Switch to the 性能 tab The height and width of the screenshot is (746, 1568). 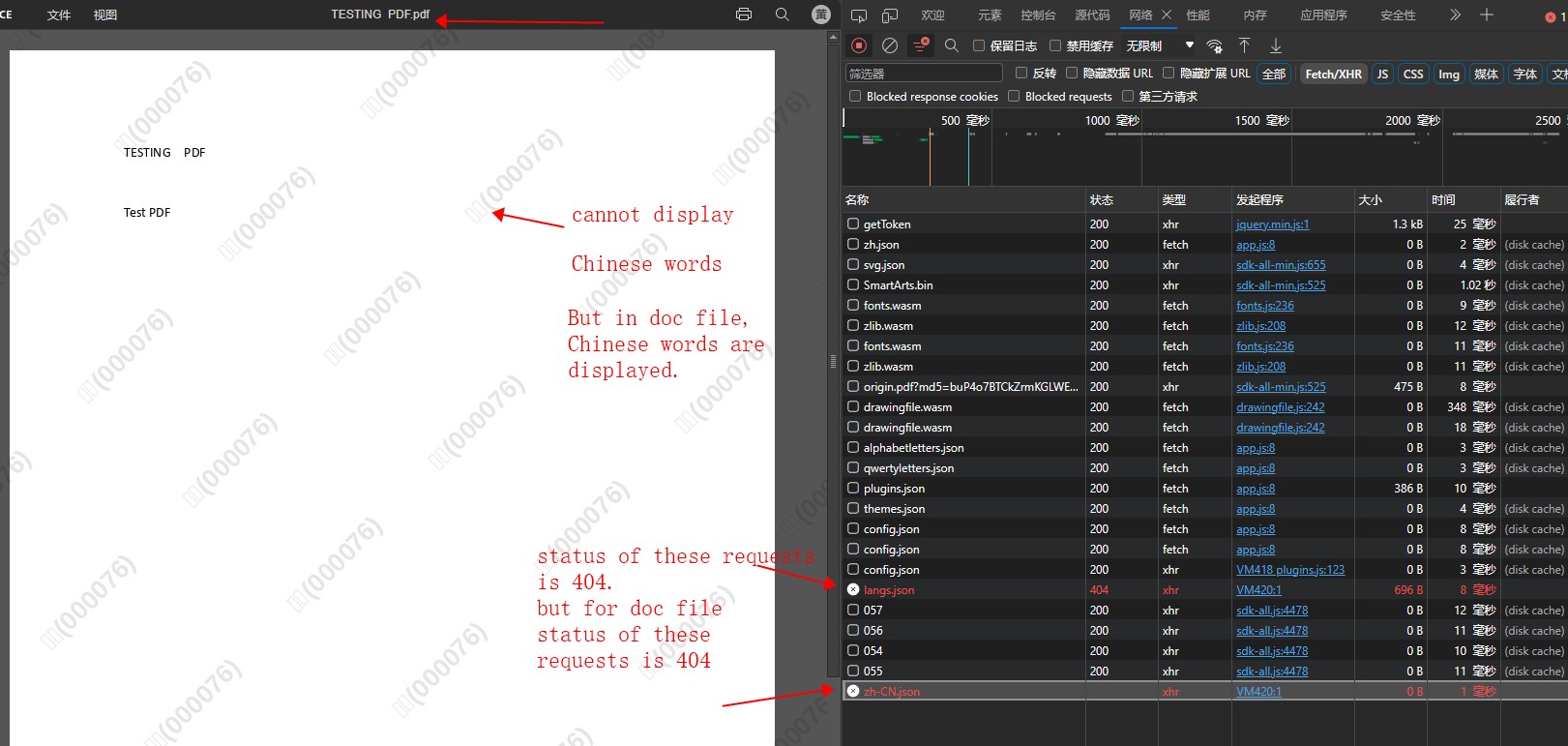click(1198, 15)
